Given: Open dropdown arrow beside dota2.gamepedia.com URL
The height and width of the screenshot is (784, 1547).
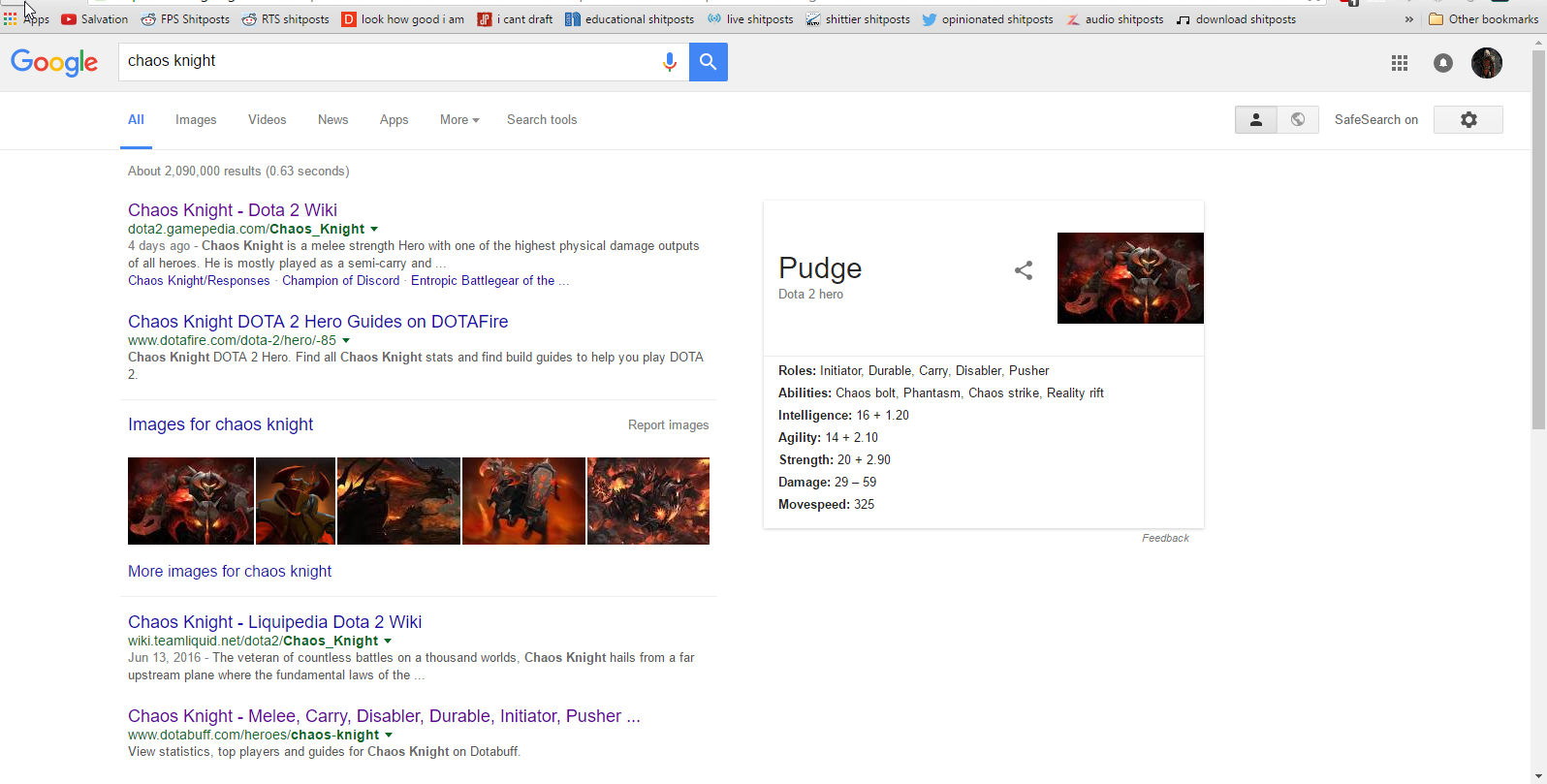Looking at the screenshot, I should click(374, 230).
